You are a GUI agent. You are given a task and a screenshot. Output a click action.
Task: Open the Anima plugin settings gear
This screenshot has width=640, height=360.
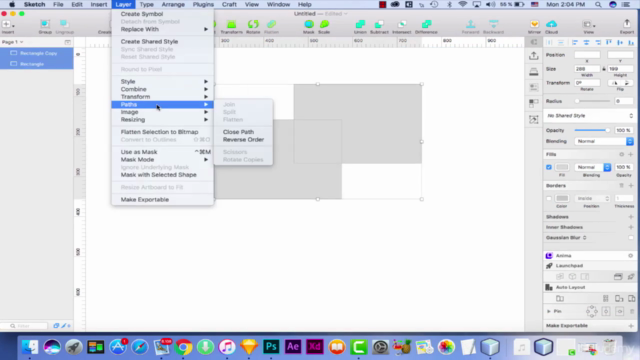click(631, 256)
